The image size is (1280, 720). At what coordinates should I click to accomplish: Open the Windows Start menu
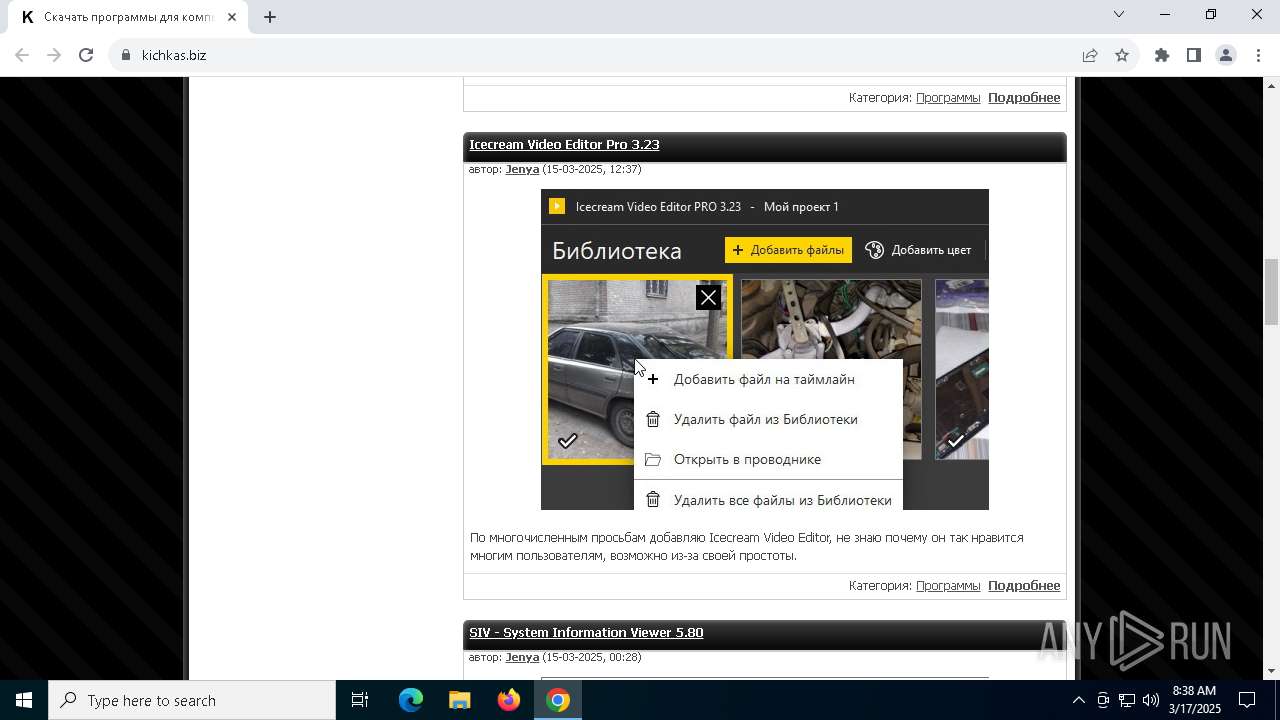24,700
